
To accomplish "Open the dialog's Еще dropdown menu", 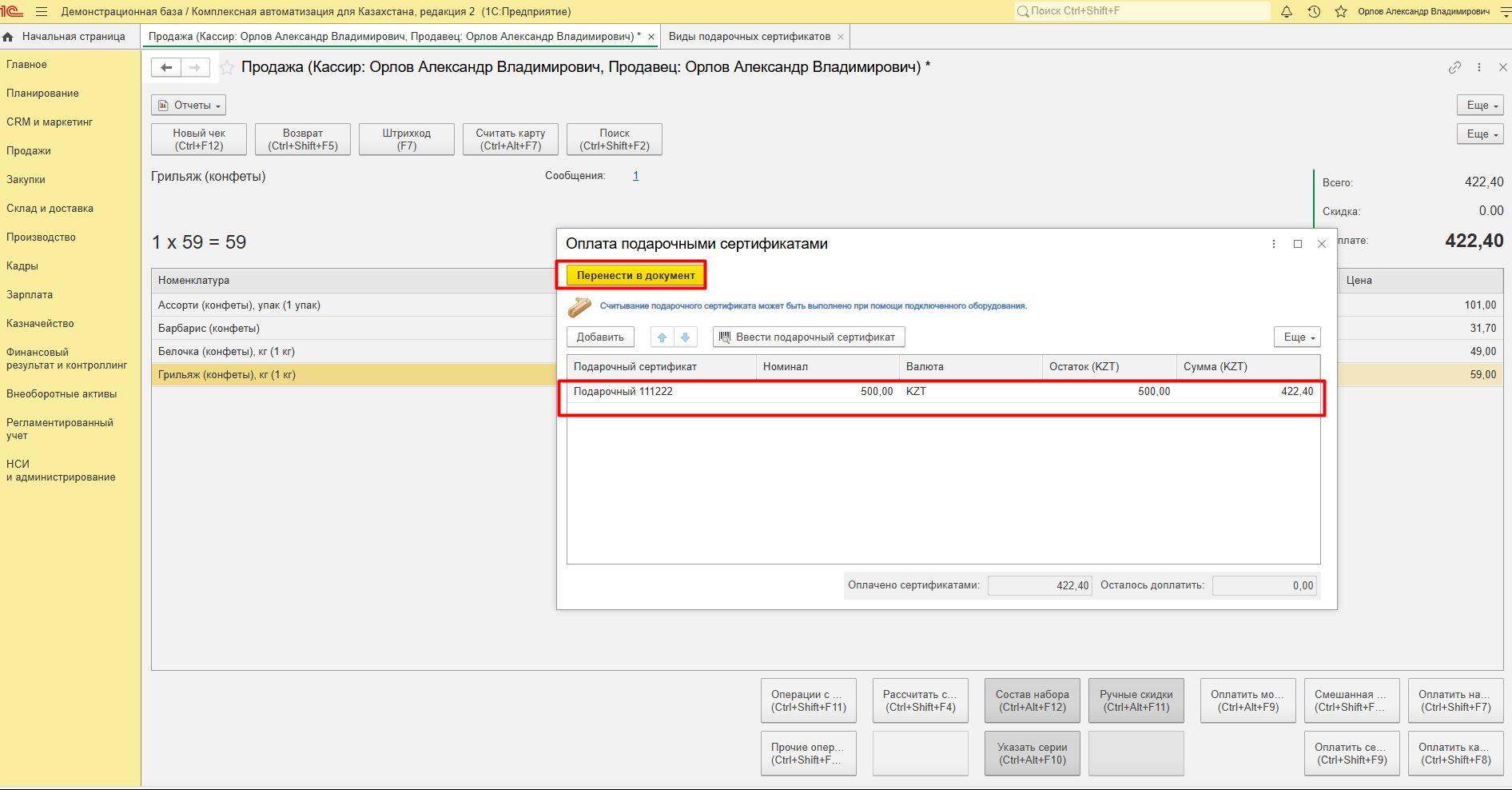I will tap(1296, 337).
